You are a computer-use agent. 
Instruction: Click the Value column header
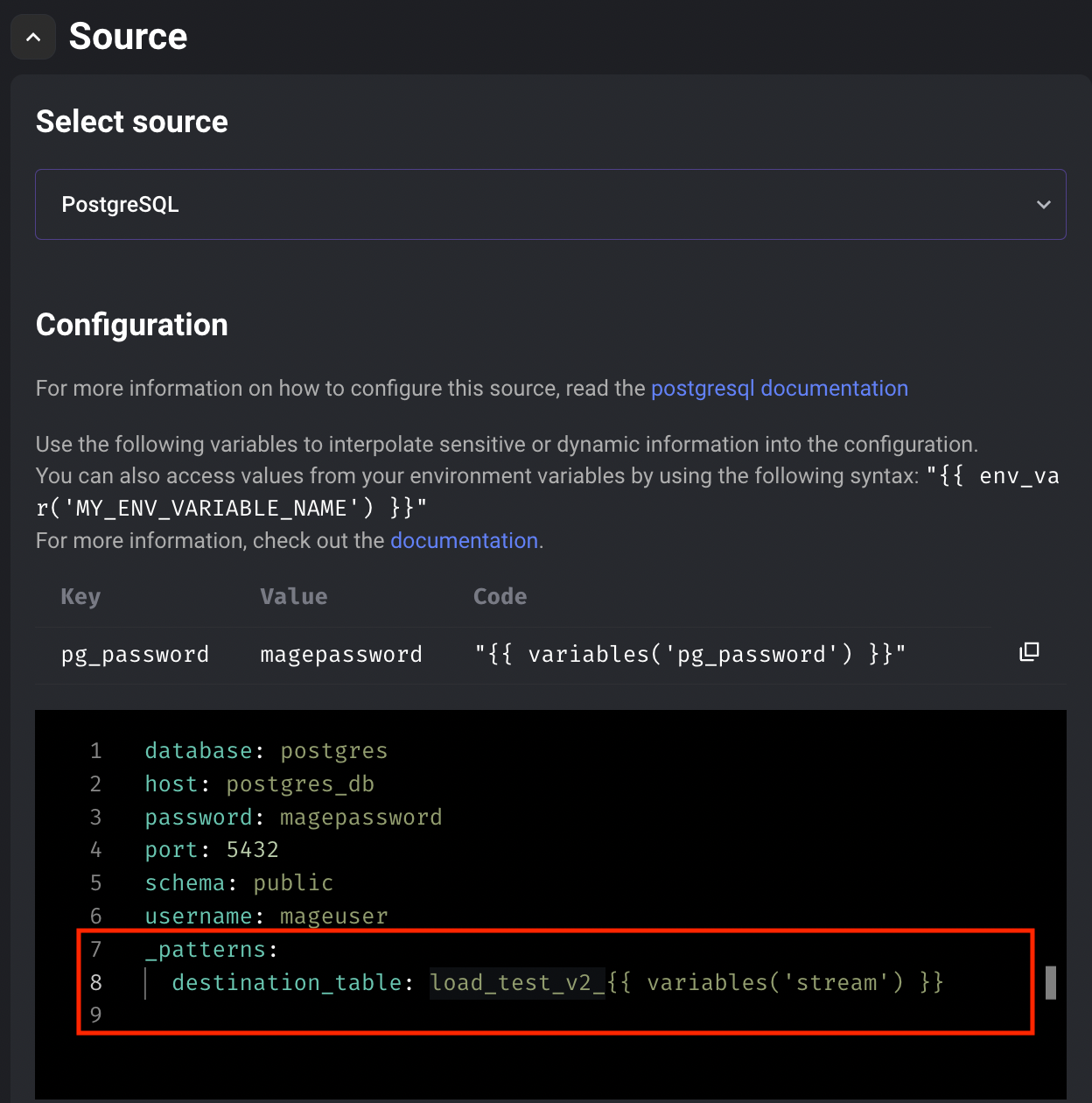pos(294,597)
